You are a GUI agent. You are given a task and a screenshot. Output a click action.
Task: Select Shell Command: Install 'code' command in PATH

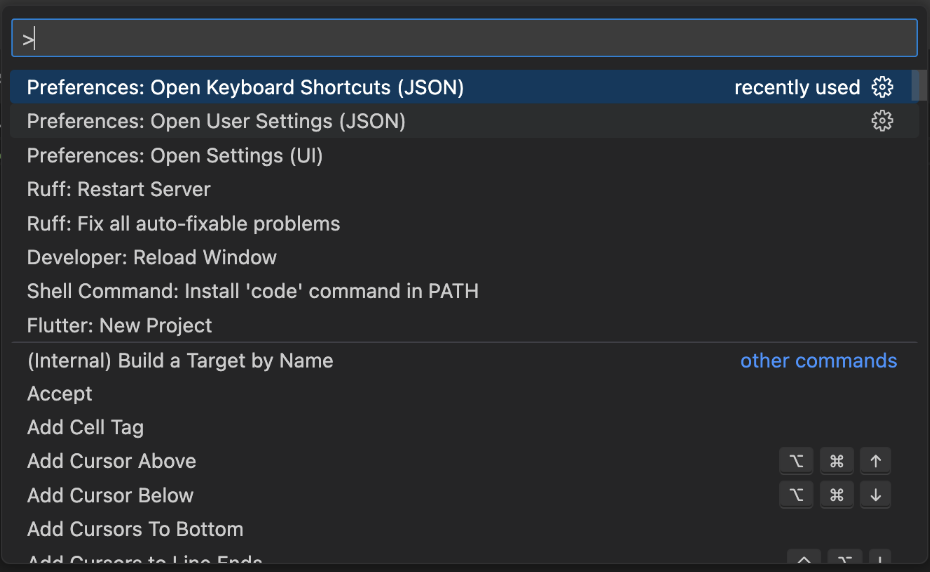point(253,291)
